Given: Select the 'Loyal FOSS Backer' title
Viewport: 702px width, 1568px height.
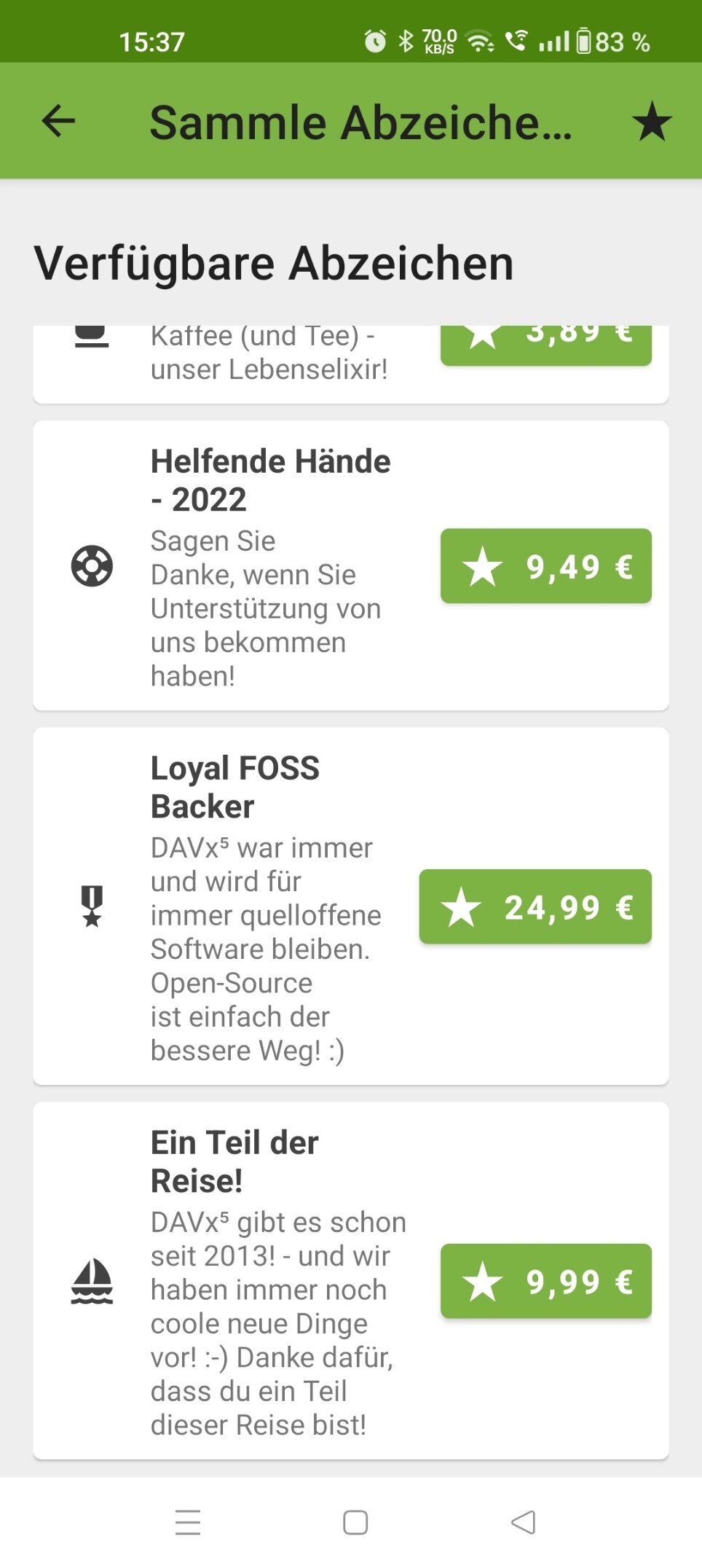Looking at the screenshot, I should pyautogui.click(x=234, y=787).
